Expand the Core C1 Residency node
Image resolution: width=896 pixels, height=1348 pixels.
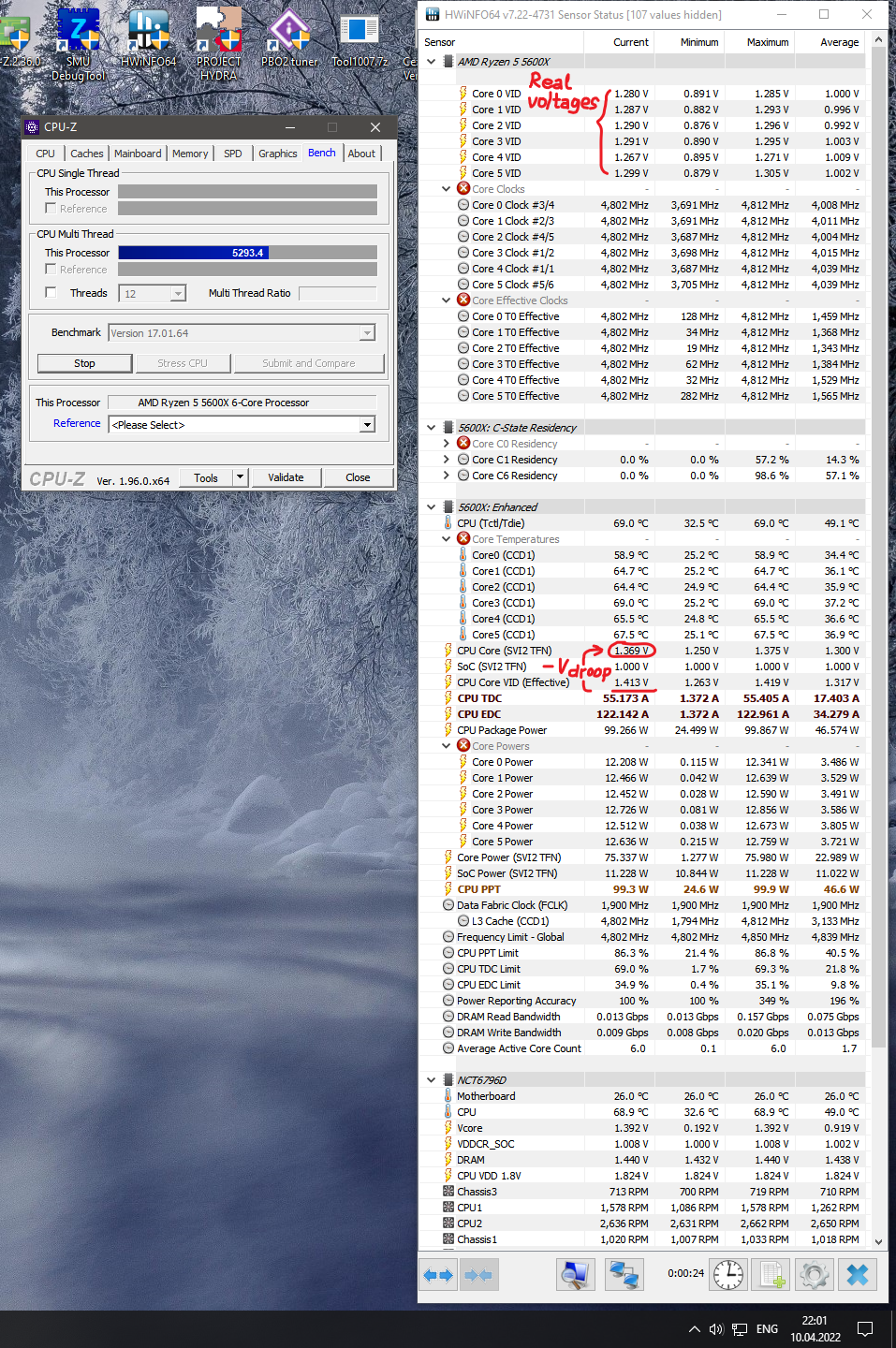click(x=446, y=460)
